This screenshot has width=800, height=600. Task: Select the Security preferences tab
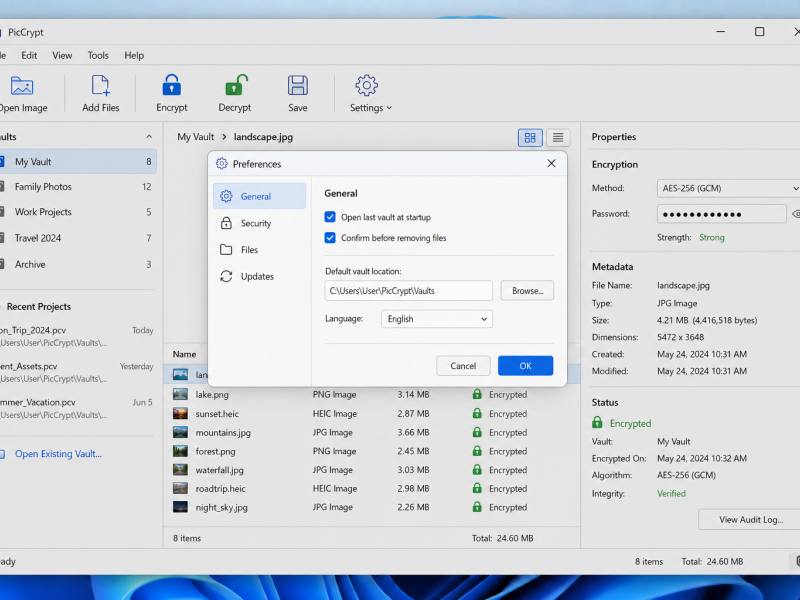click(259, 223)
